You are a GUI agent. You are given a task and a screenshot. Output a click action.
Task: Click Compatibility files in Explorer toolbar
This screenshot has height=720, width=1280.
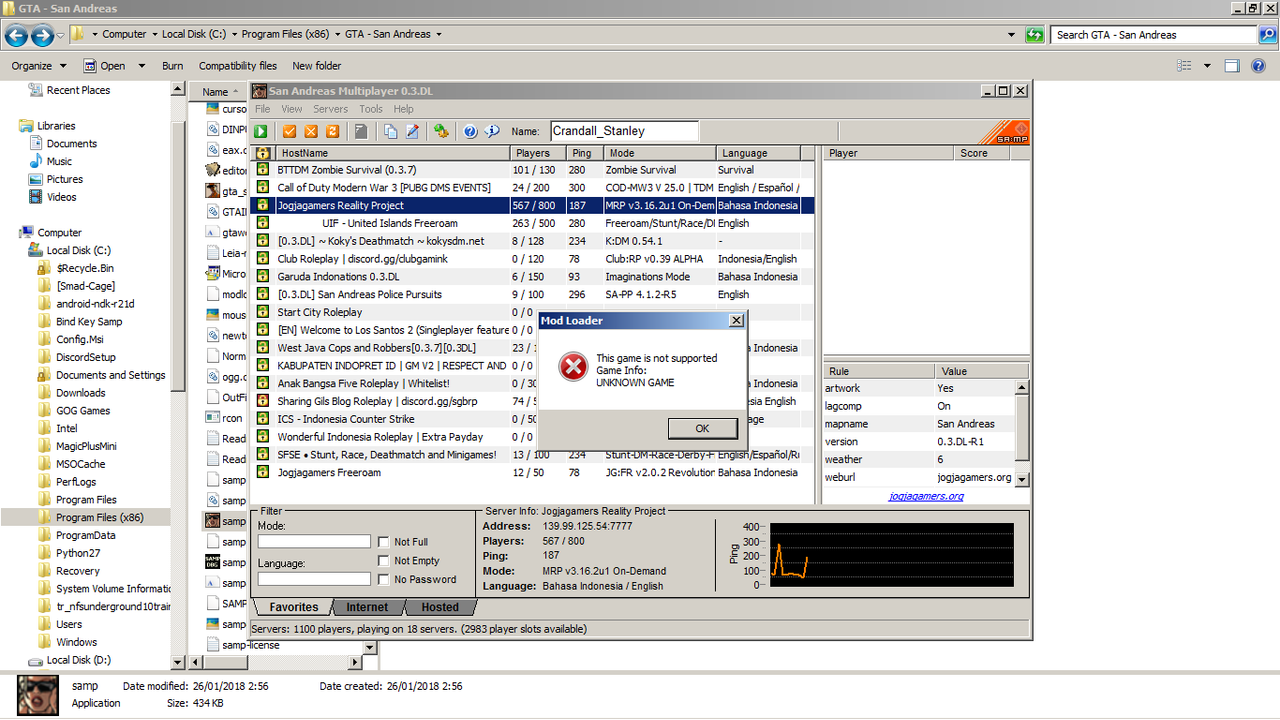[x=238, y=66]
